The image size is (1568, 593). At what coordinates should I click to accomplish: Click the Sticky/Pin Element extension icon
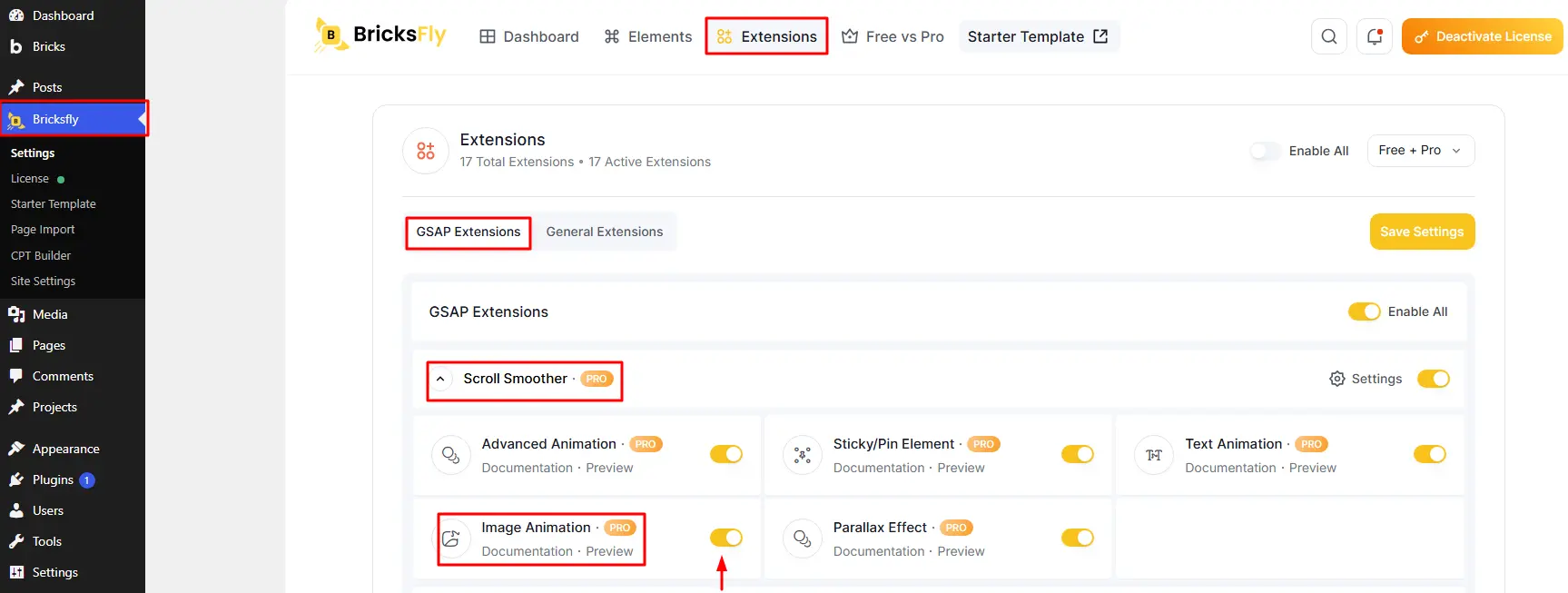point(803,455)
